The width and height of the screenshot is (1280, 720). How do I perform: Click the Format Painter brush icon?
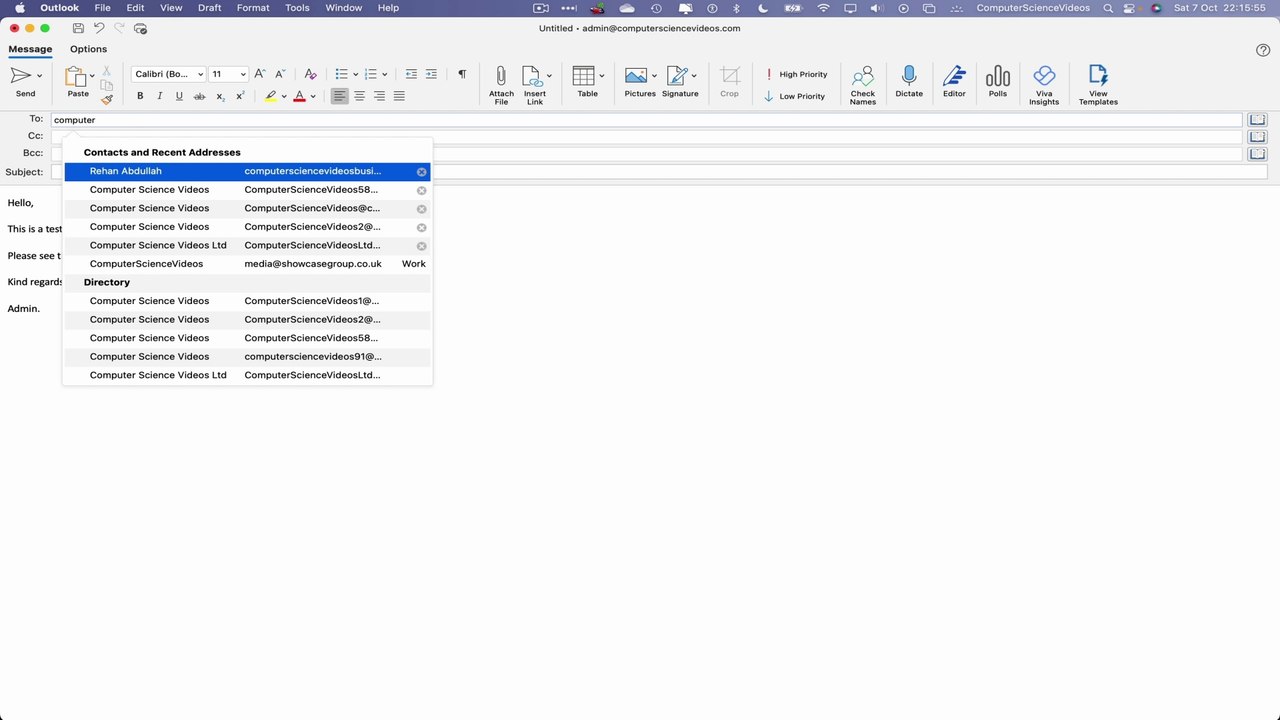pyautogui.click(x=107, y=99)
